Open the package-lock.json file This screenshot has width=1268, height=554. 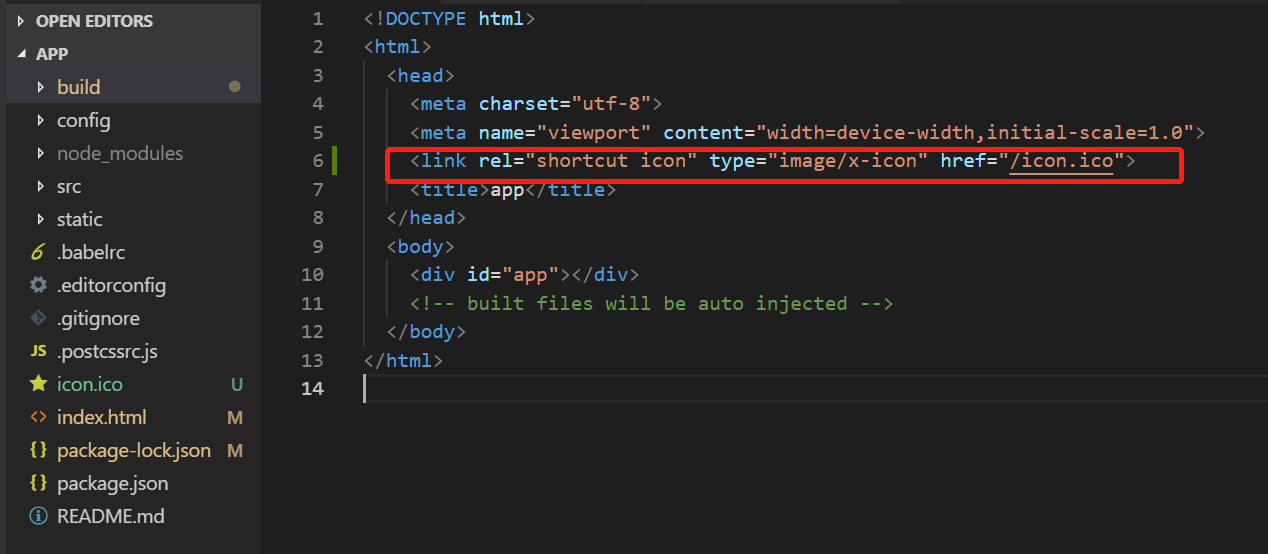tap(134, 450)
